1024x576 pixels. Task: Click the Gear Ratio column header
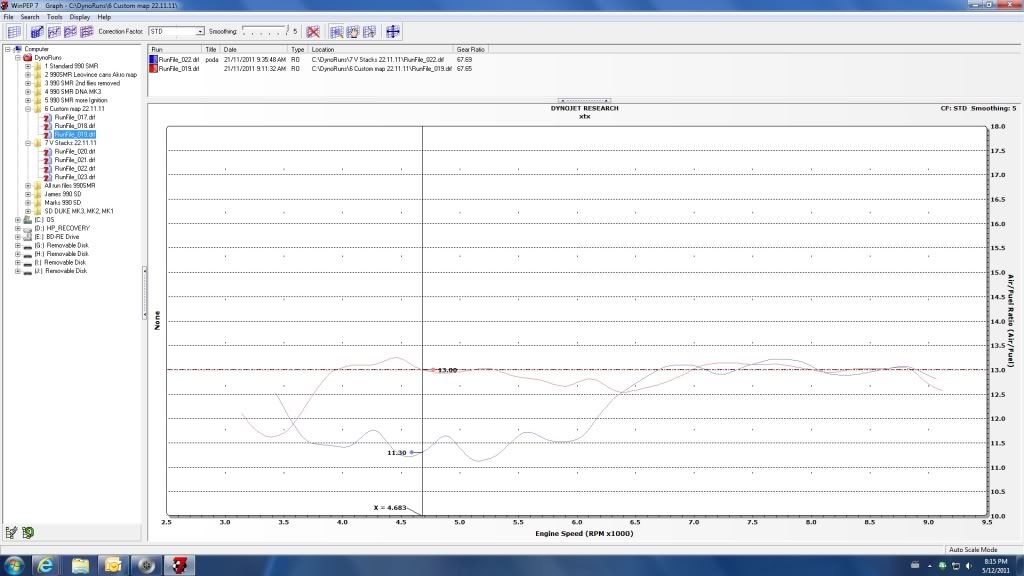click(x=471, y=49)
